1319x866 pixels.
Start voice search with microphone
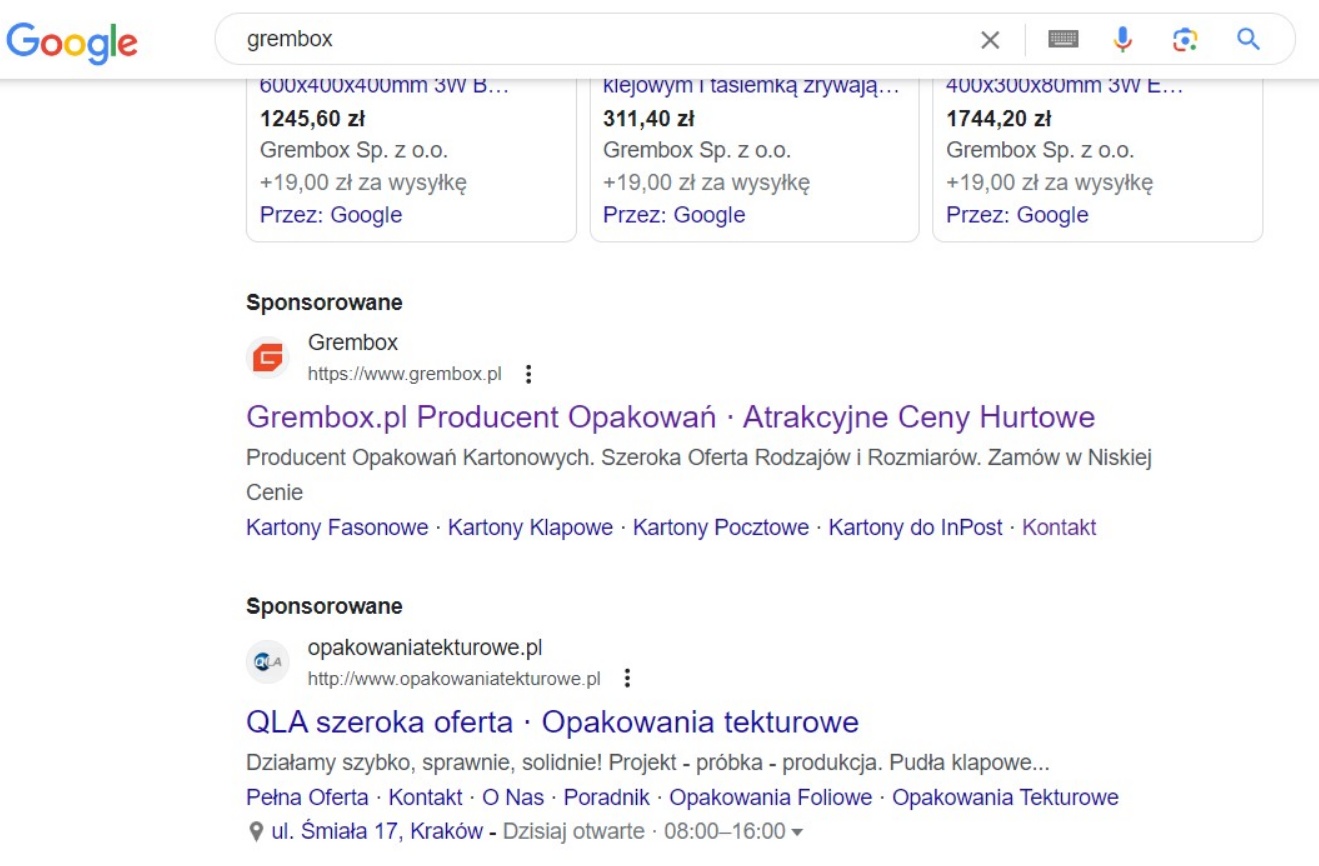(x=1123, y=40)
